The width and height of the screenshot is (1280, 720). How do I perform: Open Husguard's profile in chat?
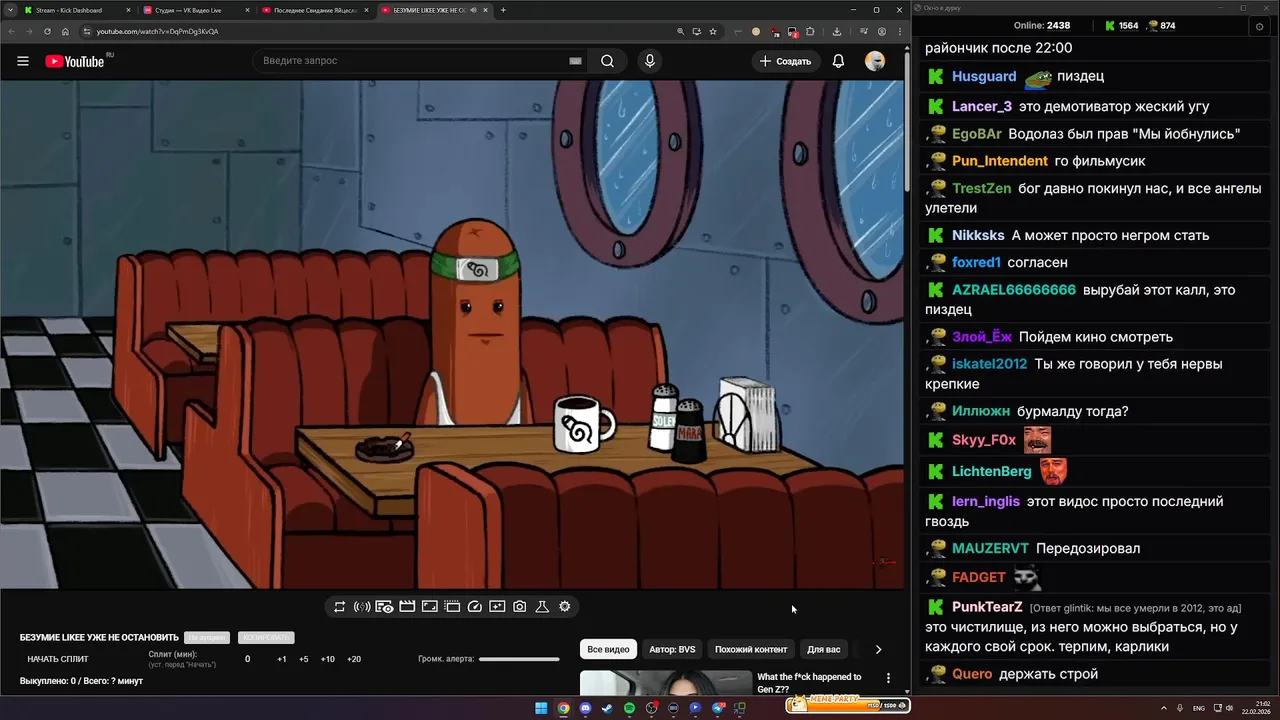click(984, 76)
